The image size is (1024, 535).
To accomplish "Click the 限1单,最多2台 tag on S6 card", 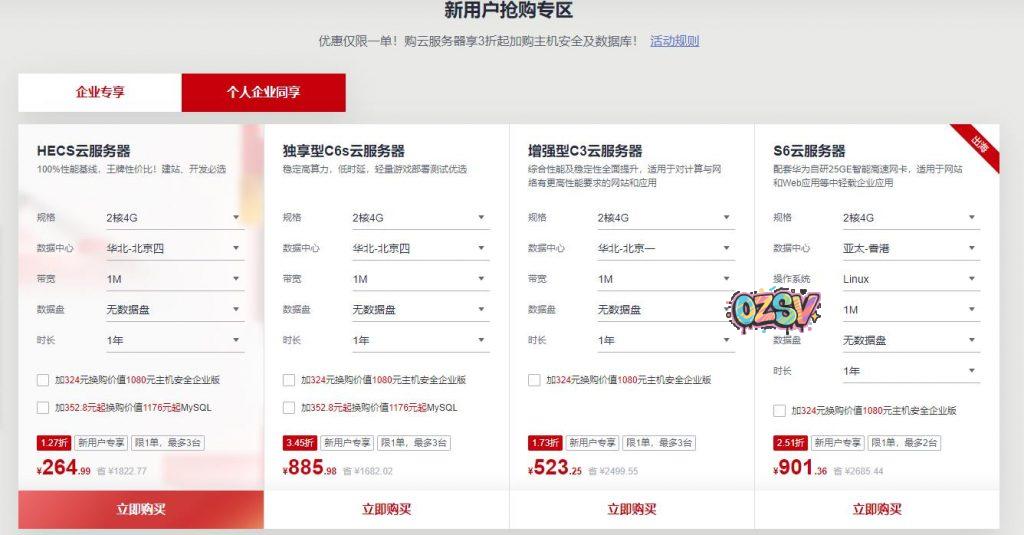I will click(x=902, y=442).
